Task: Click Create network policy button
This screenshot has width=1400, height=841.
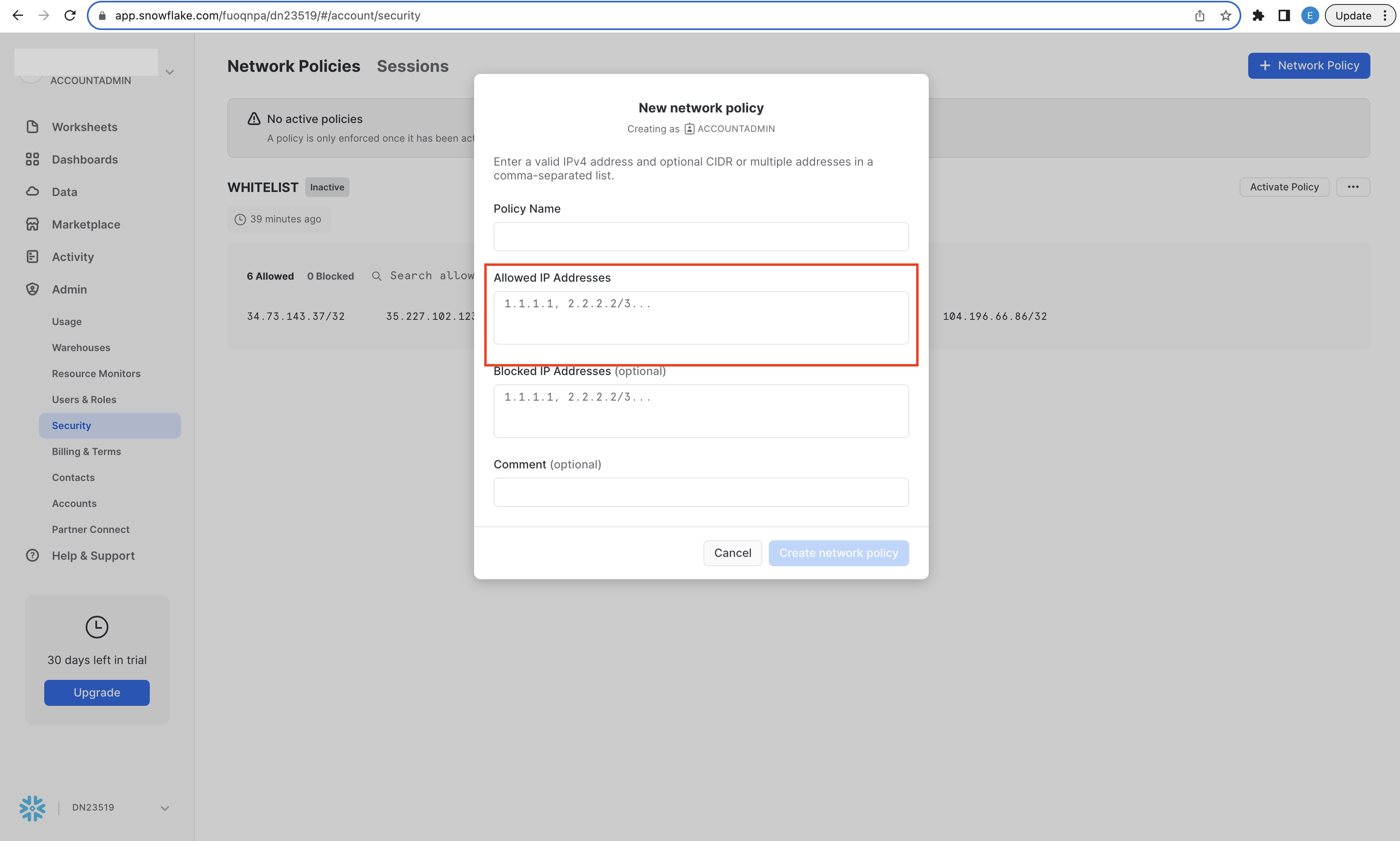Action: click(x=839, y=553)
